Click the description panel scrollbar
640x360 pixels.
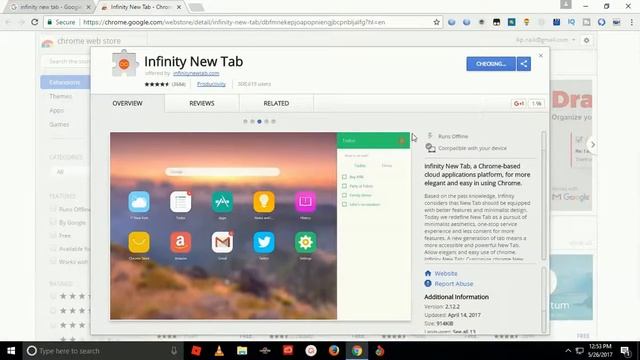(x=543, y=196)
